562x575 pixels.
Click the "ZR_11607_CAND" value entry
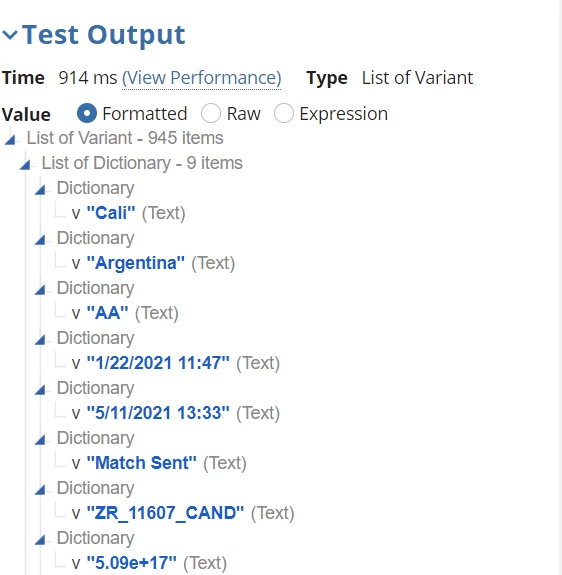pyautogui.click(x=165, y=513)
